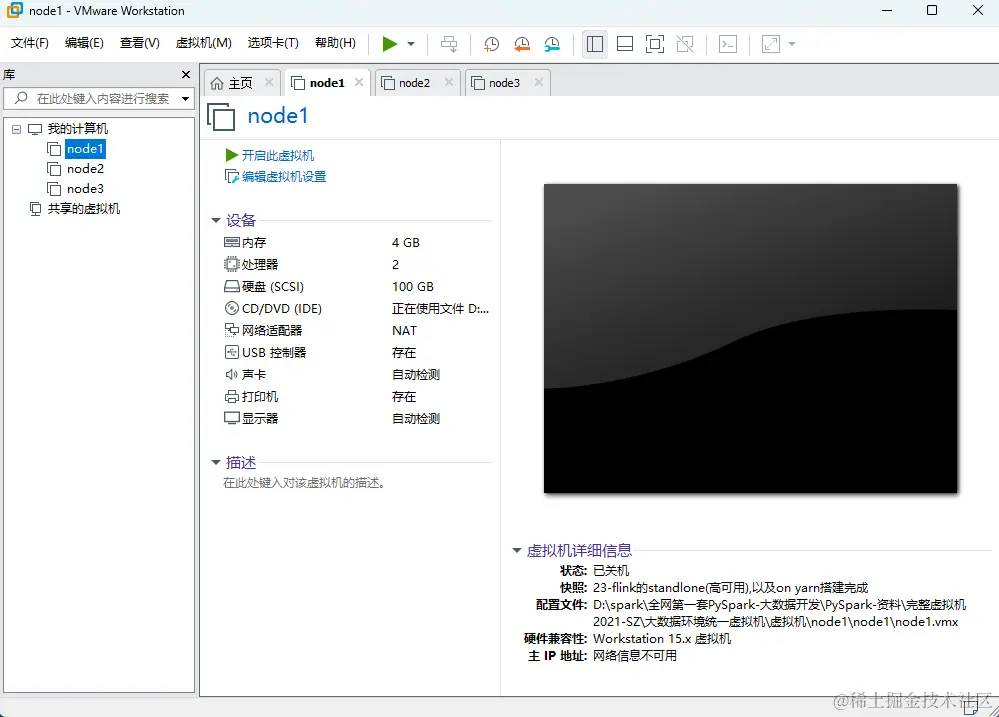The image size is (999, 717).
Task: Switch to the node2 tab
Action: pyautogui.click(x=414, y=83)
